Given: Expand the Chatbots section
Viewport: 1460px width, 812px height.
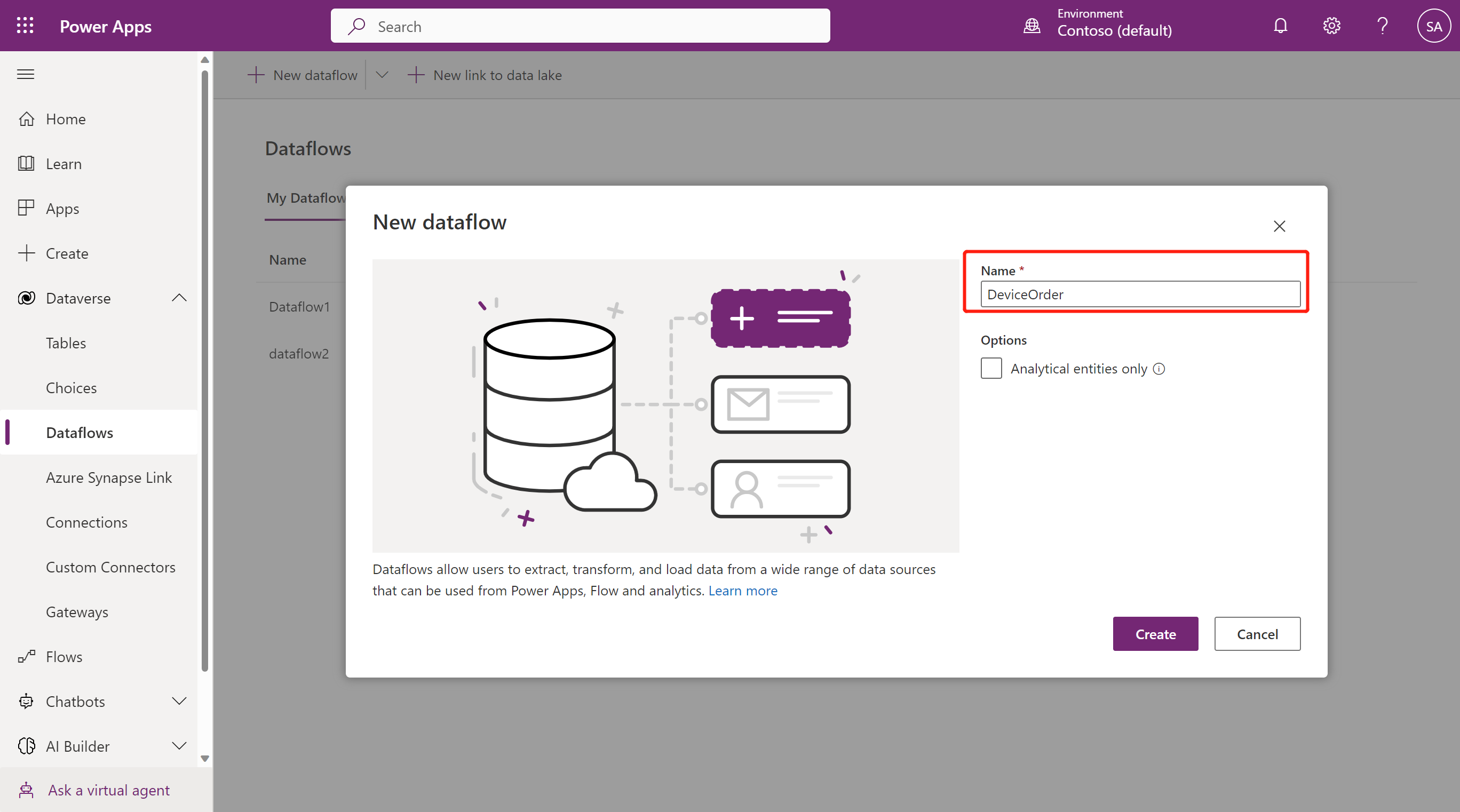Looking at the screenshot, I should 179,702.
